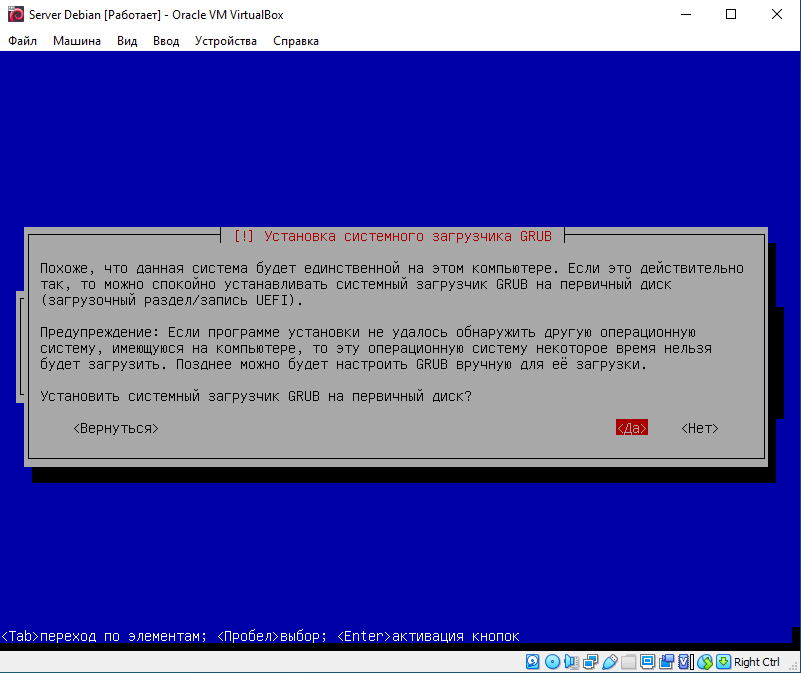
Task: Open the audio settings indicator
Action: [571, 662]
